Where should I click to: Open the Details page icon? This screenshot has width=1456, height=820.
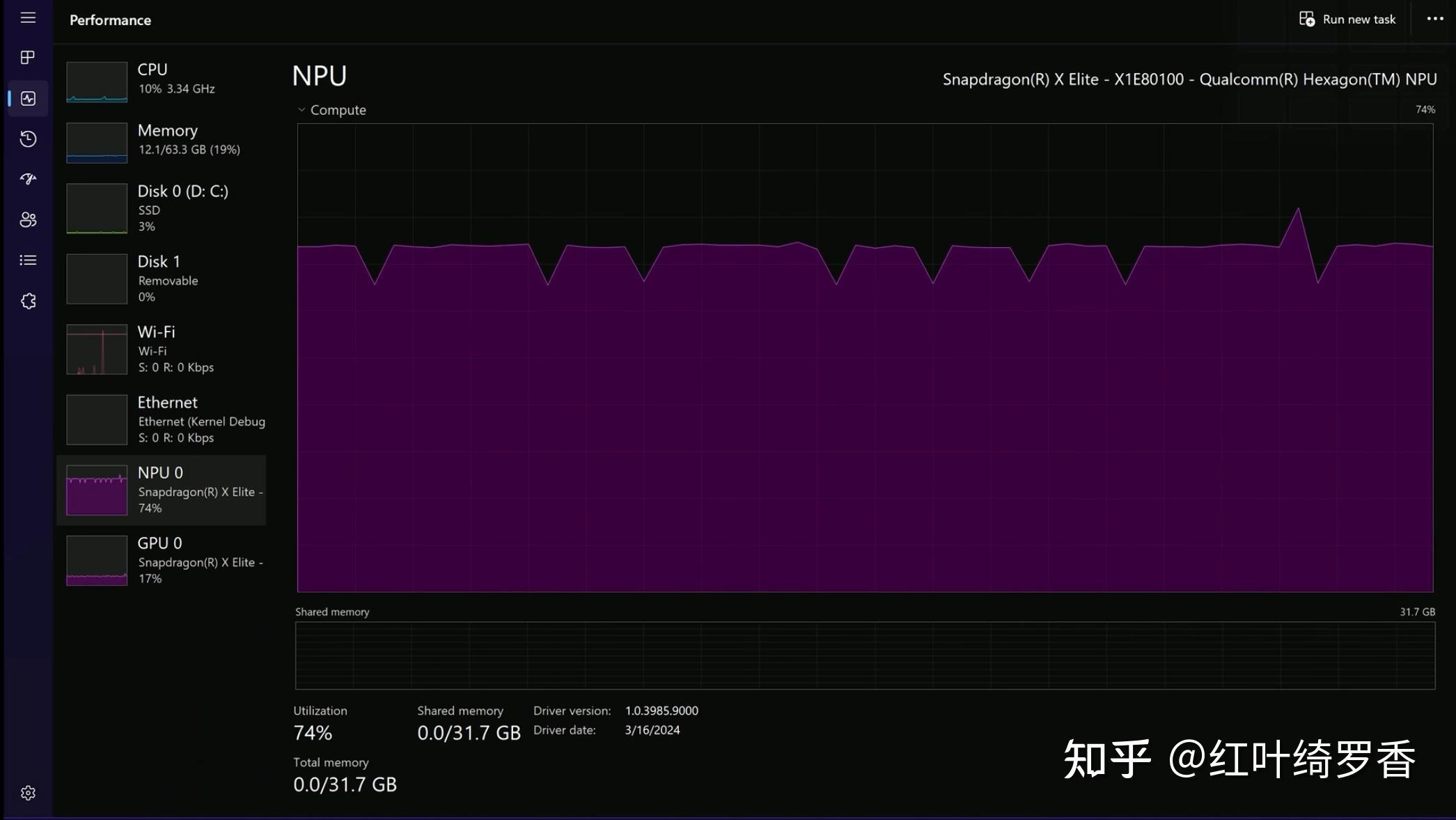28,259
